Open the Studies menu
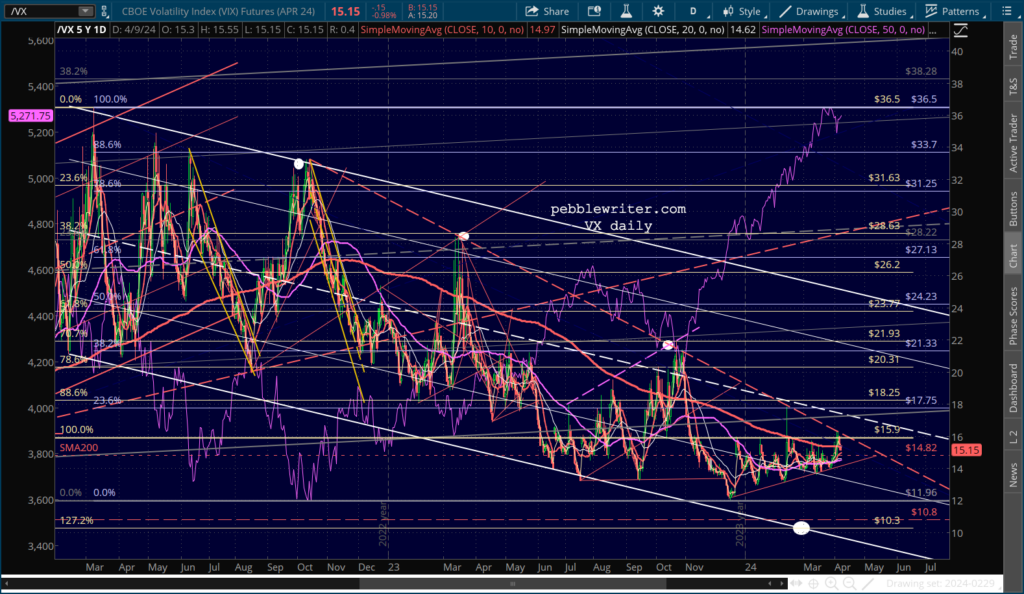The height and width of the screenshot is (594, 1024). (x=884, y=11)
